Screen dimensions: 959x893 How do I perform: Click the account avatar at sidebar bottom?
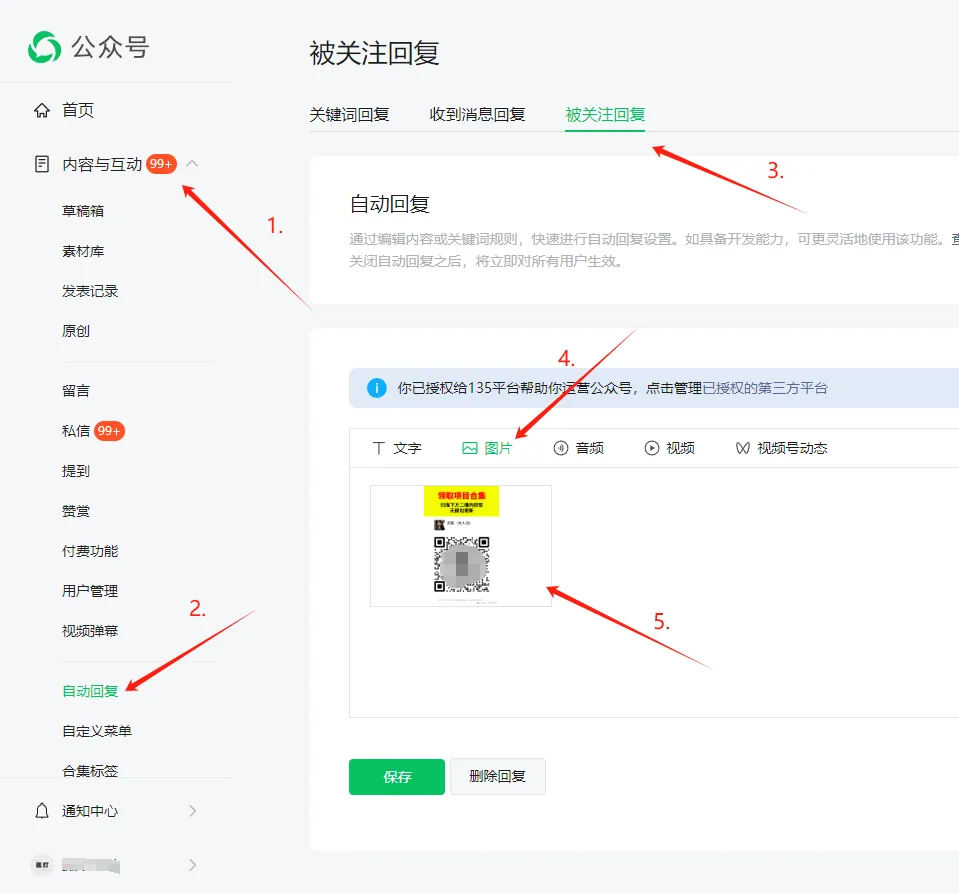click(x=42, y=865)
